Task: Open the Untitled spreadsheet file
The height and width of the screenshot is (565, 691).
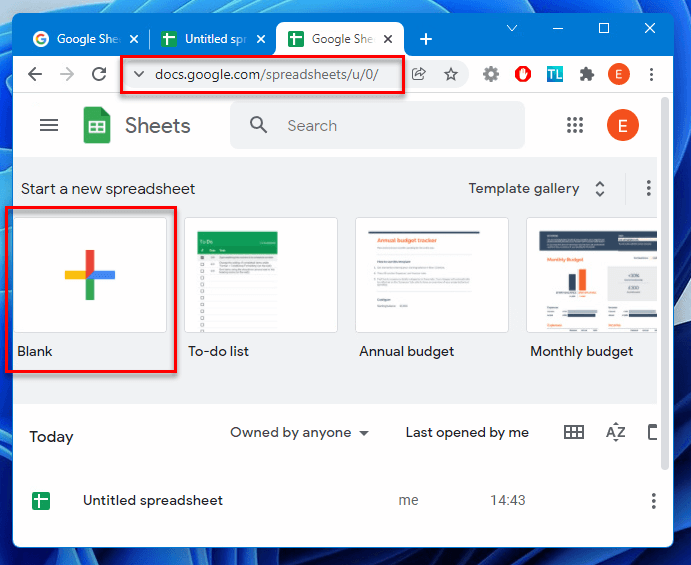Action: point(152,501)
